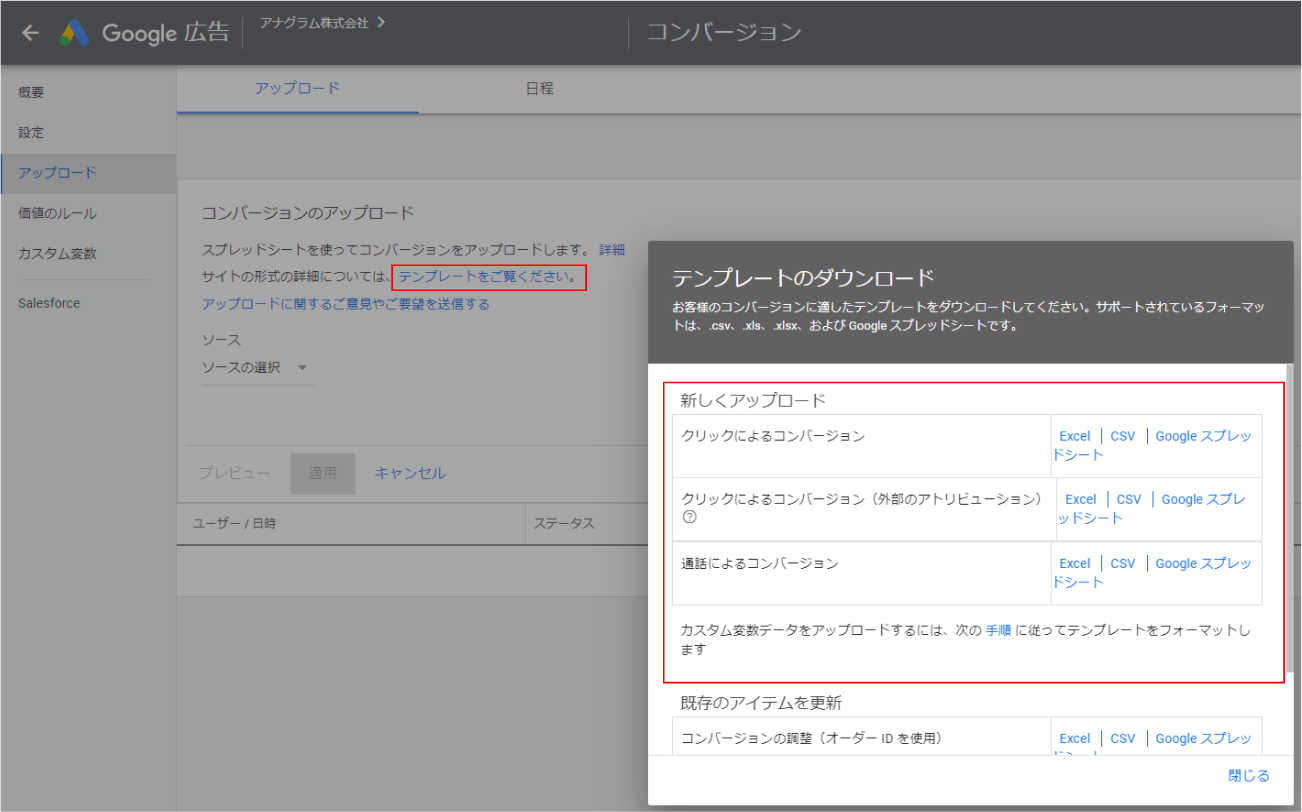
Task: Click the 手順 link for custom variables
Action: tap(998, 631)
